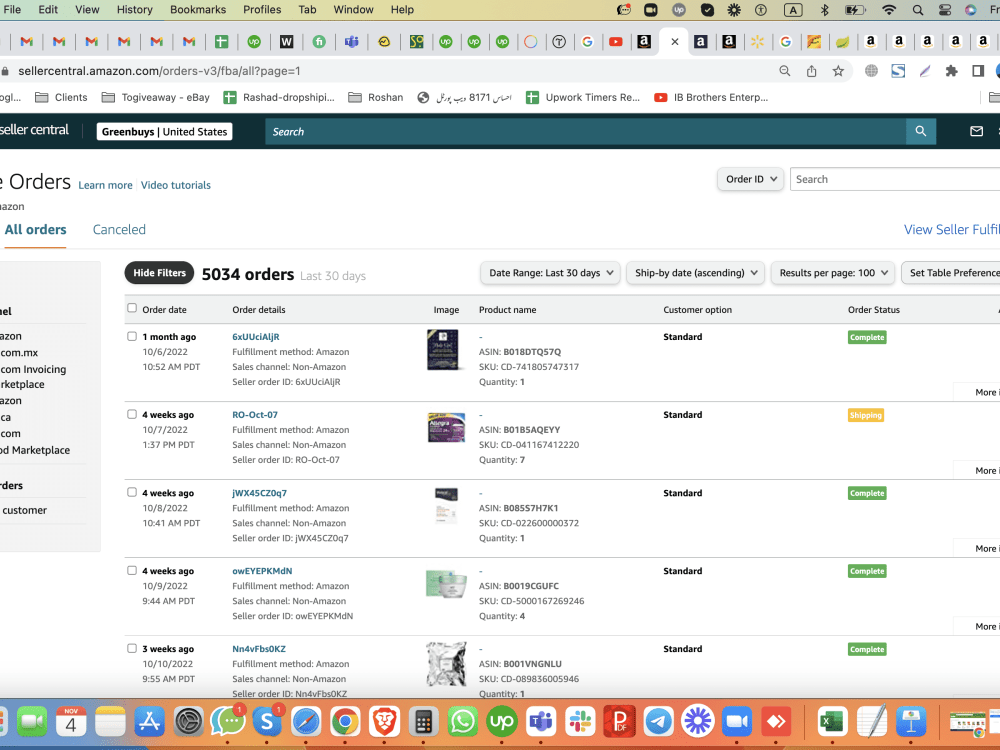Switch to the Canceled orders tab

119,230
